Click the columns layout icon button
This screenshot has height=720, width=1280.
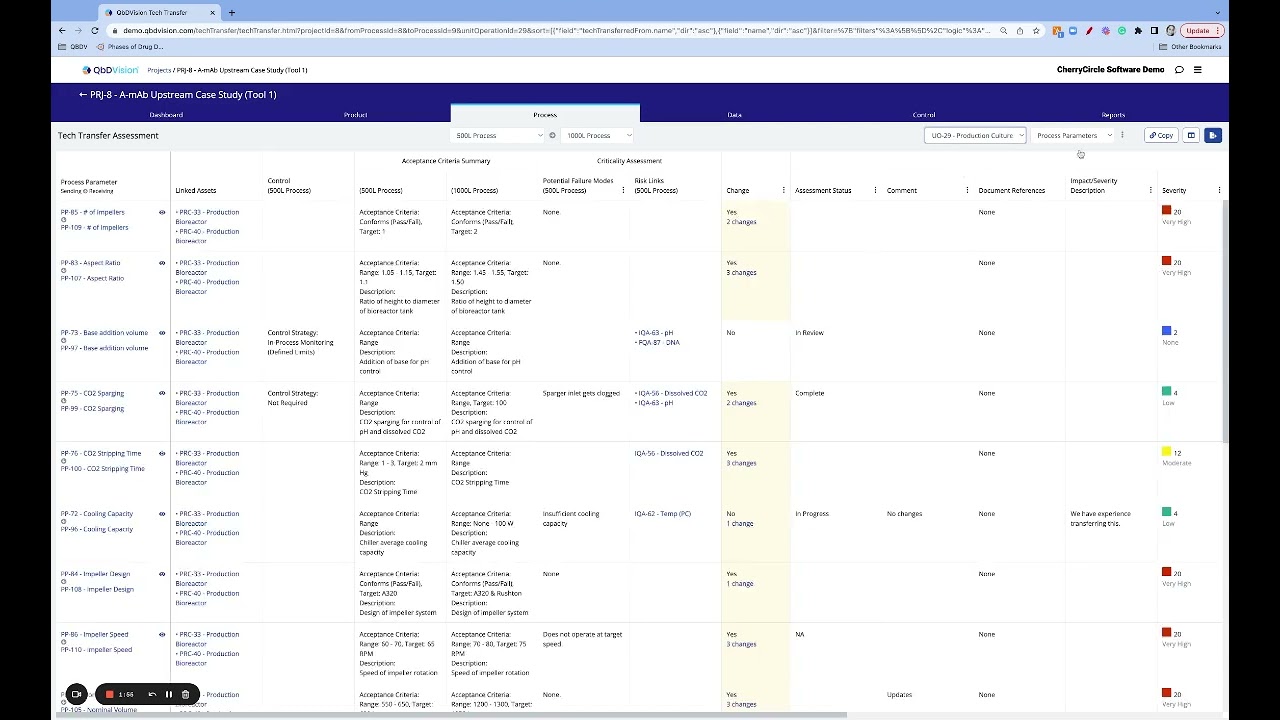pyautogui.click(x=1191, y=135)
